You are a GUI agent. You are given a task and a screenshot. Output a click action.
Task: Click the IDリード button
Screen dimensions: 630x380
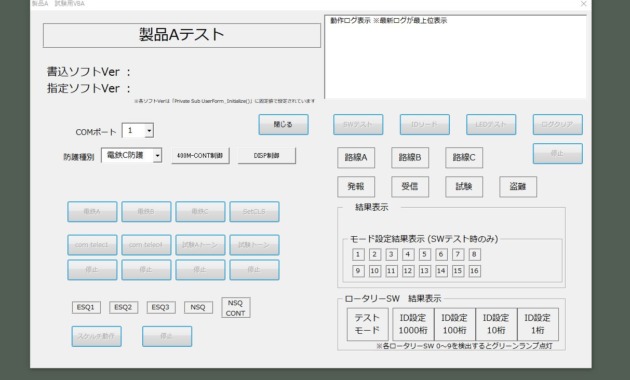(x=424, y=125)
